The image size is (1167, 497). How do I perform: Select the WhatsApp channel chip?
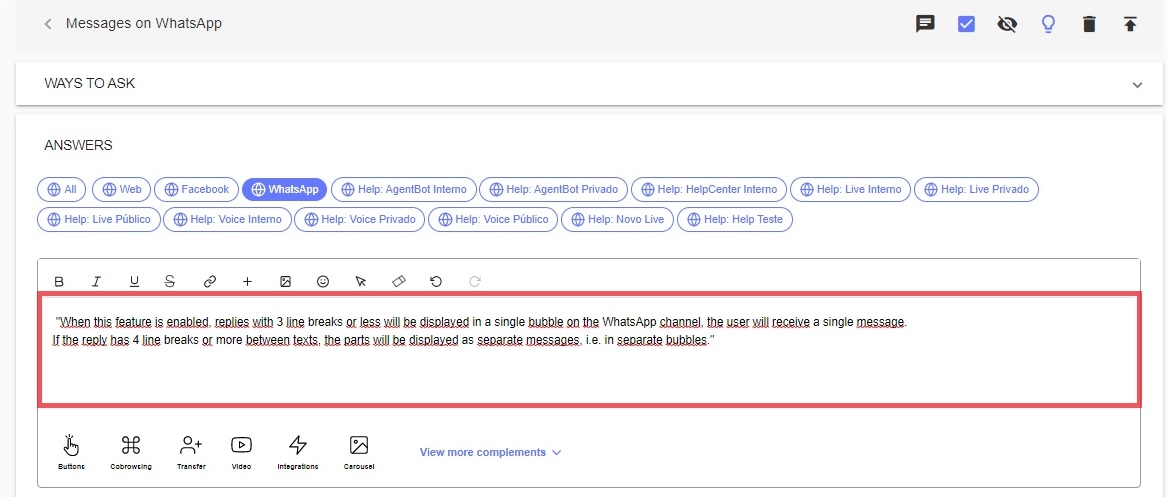tap(285, 190)
